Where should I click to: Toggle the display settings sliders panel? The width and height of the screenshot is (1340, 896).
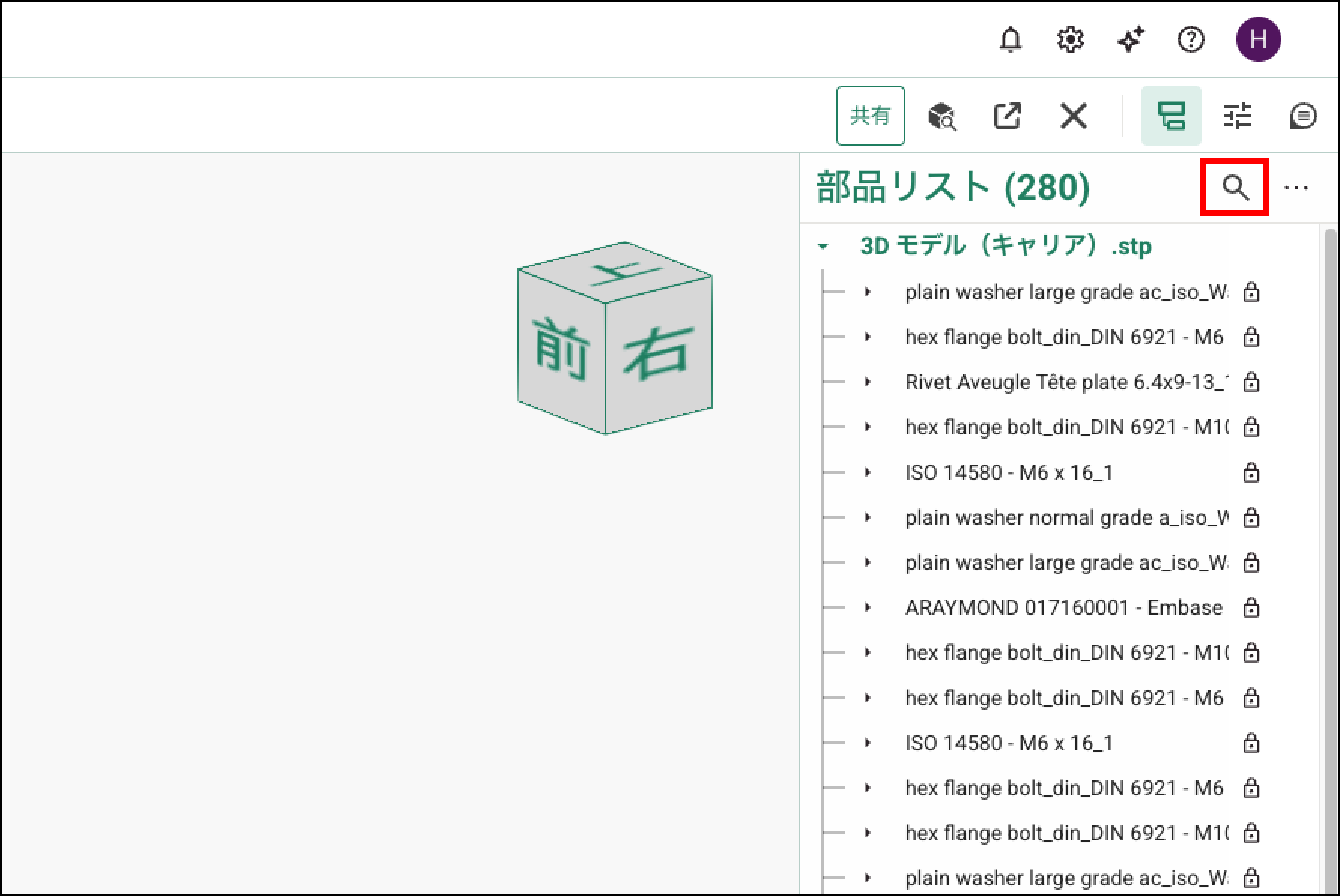point(1237,117)
